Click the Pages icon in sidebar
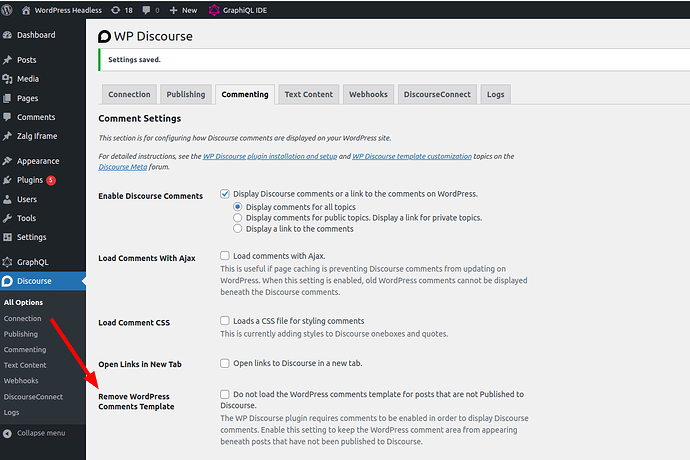Image resolution: width=690 pixels, height=460 pixels. coord(7,98)
